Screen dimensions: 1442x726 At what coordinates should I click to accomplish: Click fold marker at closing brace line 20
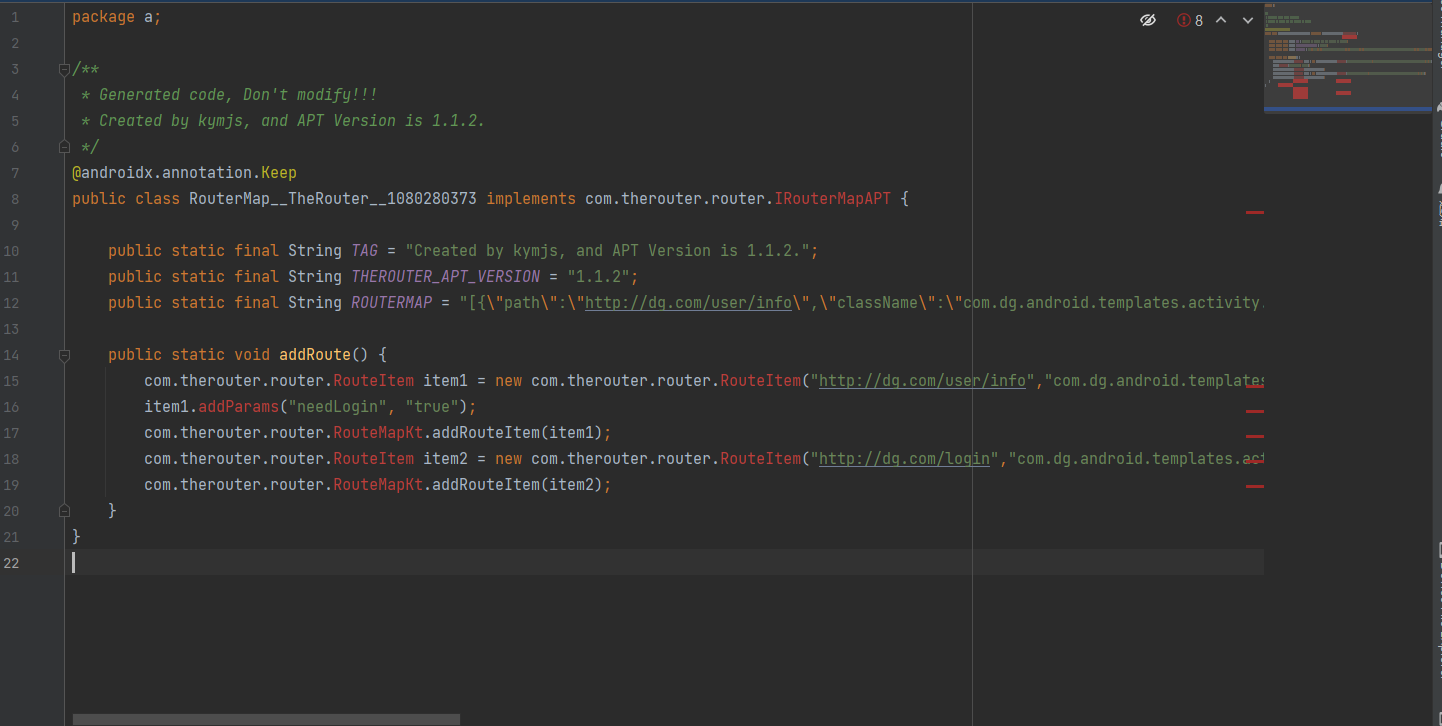coord(64,510)
